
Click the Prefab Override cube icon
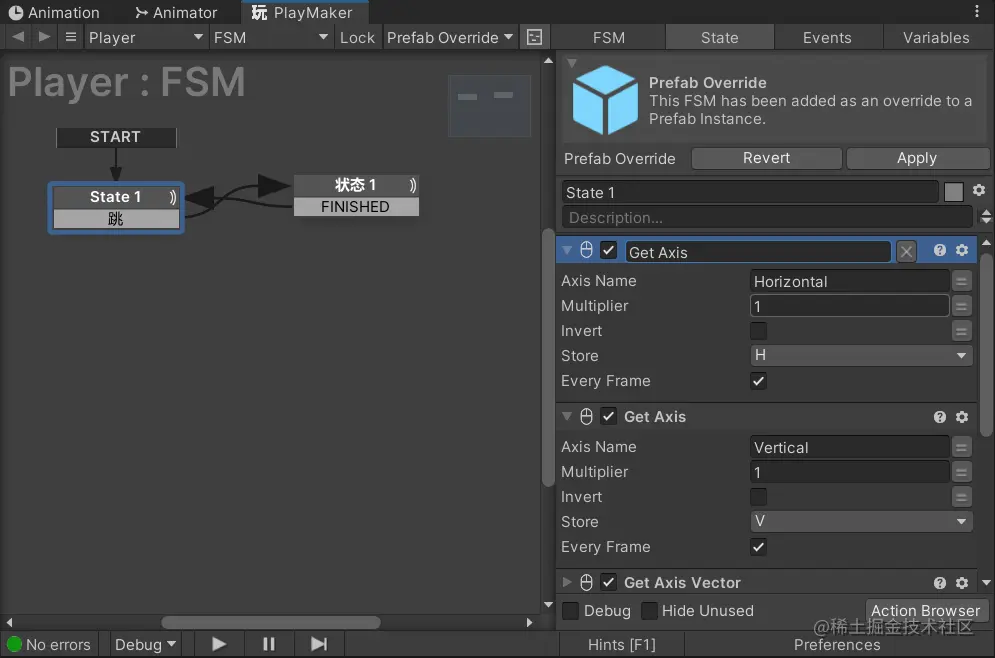[605, 100]
